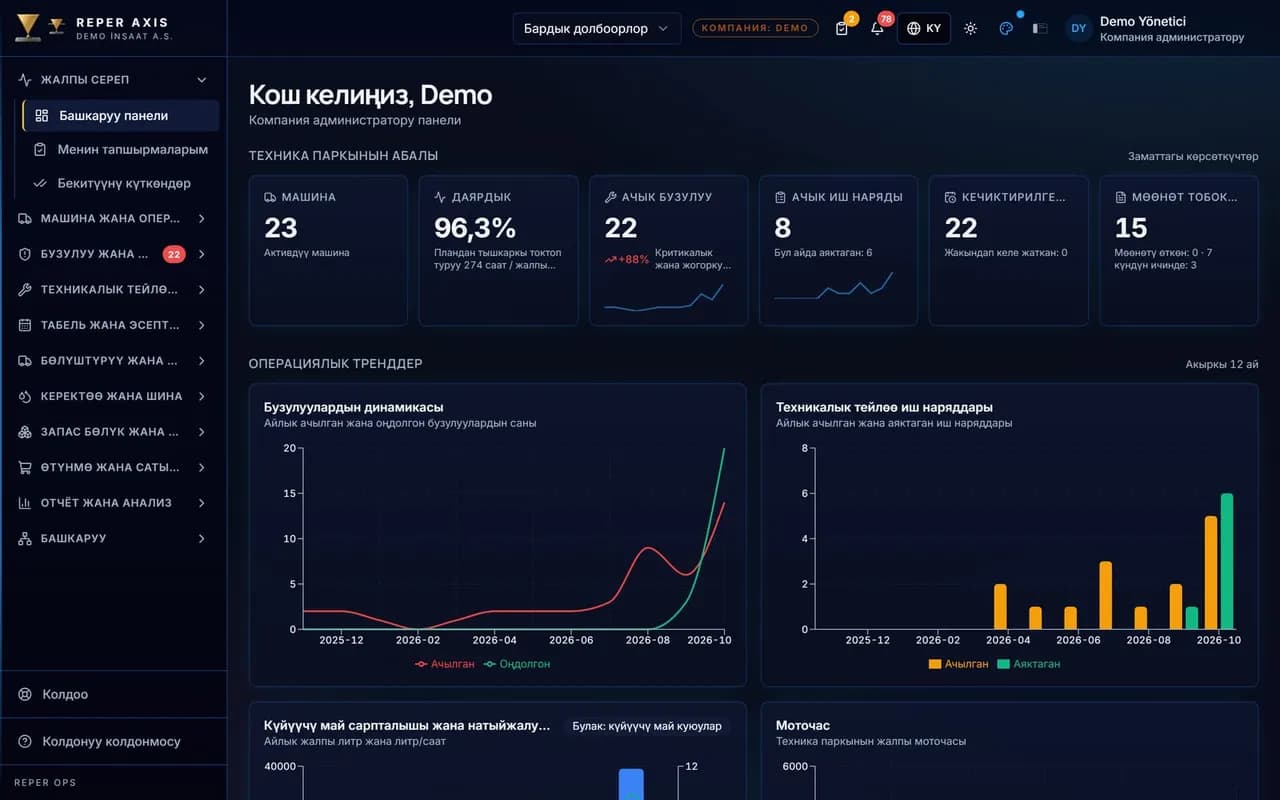
Task: Click the КОМПАНИЯ: DEMO badge
Action: pyautogui.click(x=755, y=28)
